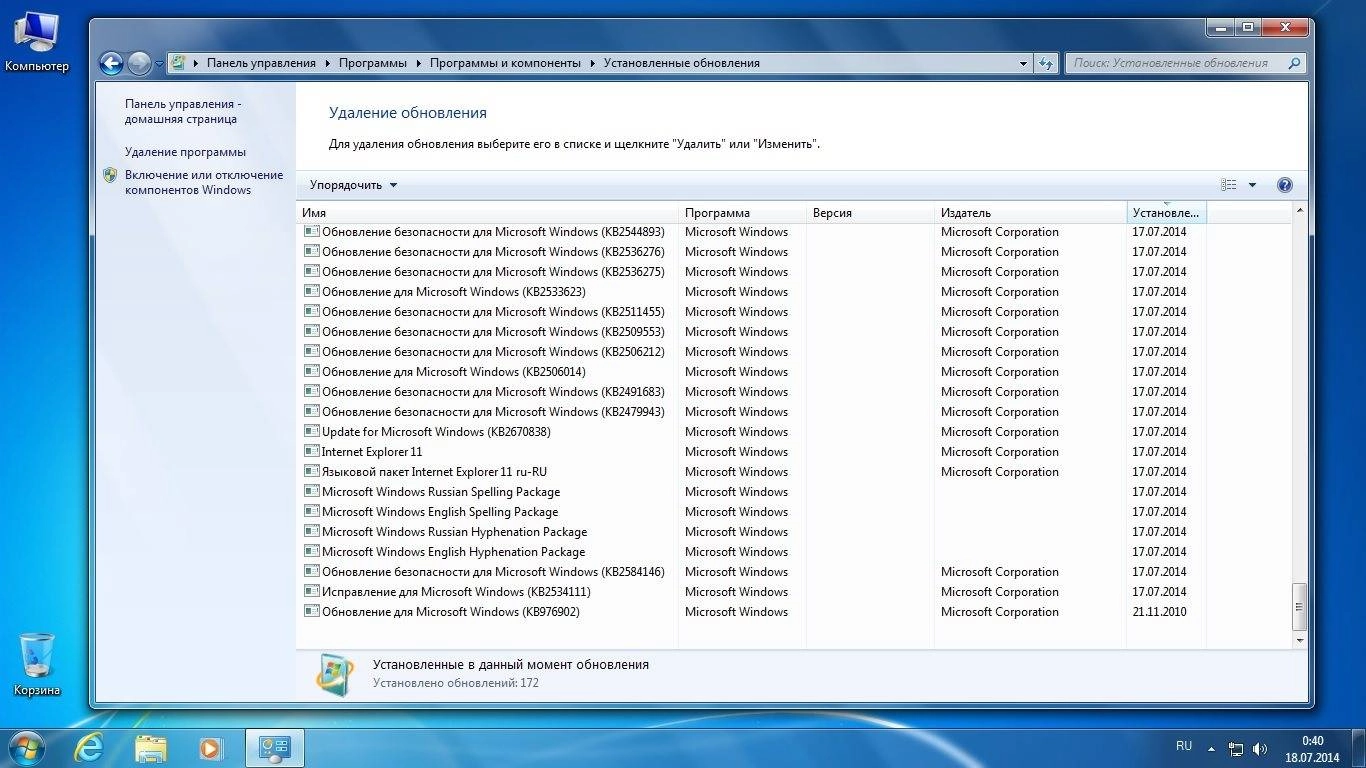Select update KB2511455 row
The width and height of the screenshot is (1366, 768).
click(x=752, y=312)
